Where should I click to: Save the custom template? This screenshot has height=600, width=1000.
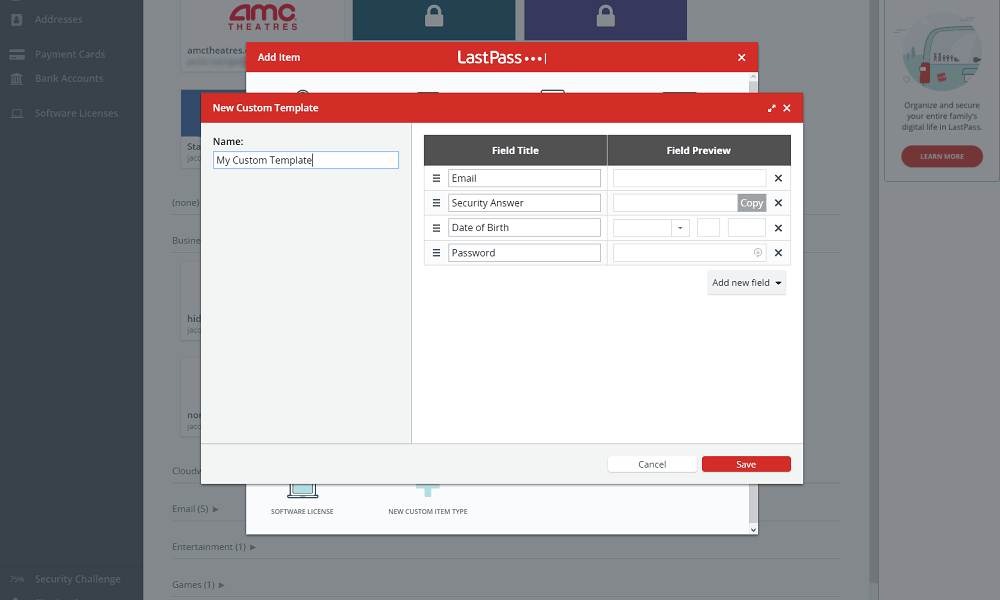pyautogui.click(x=746, y=464)
